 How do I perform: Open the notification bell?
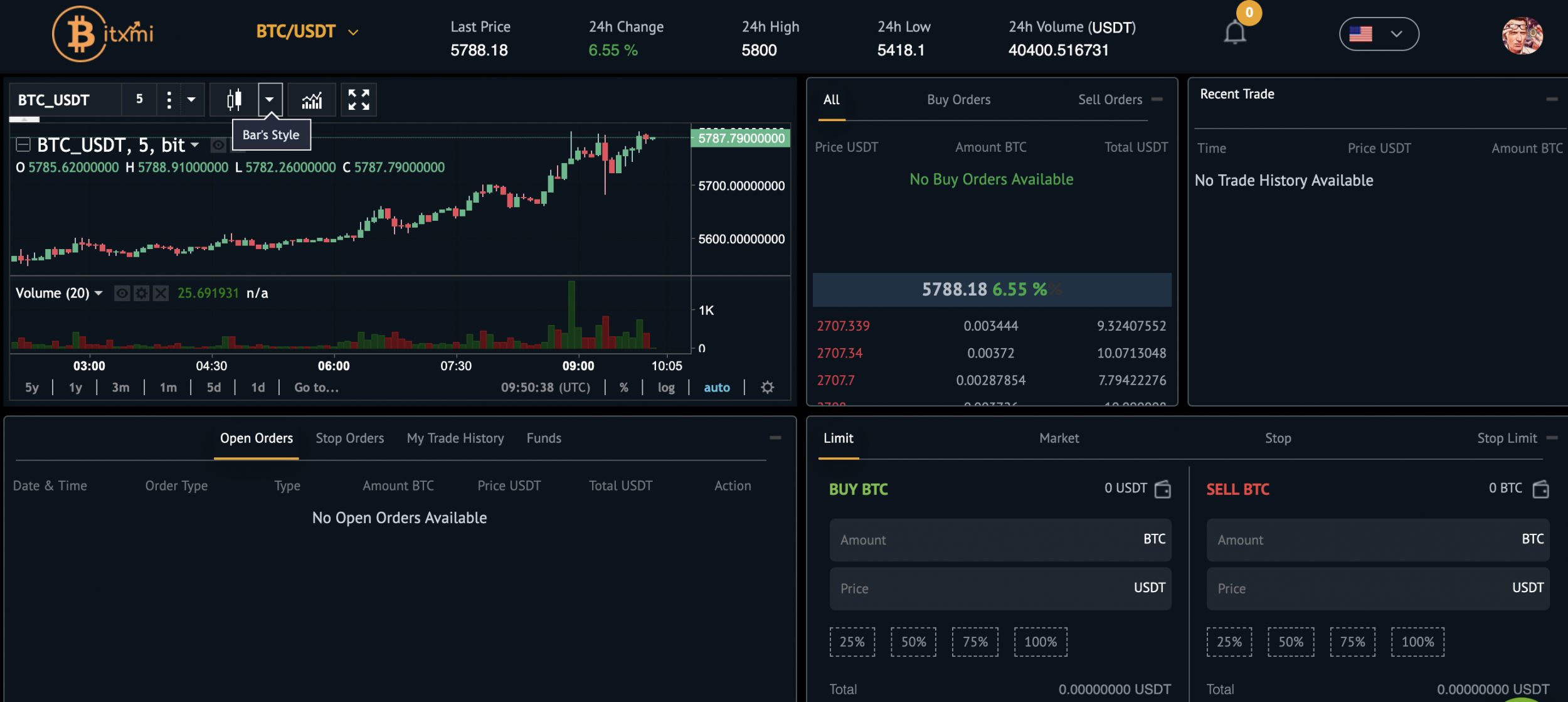pyautogui.click(x=1234, y=33)
